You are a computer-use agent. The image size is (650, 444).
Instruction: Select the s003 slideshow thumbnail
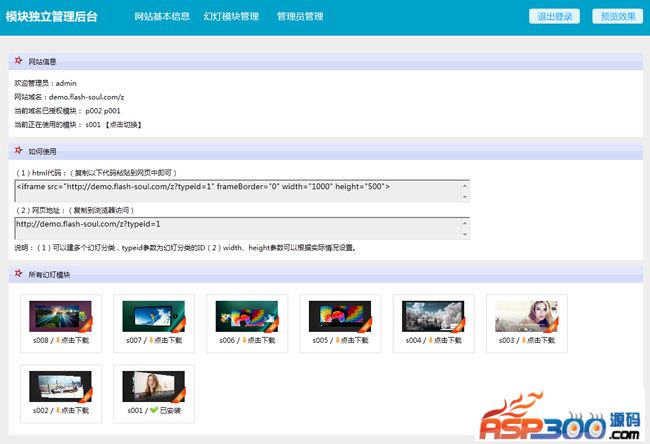point(523,316)
